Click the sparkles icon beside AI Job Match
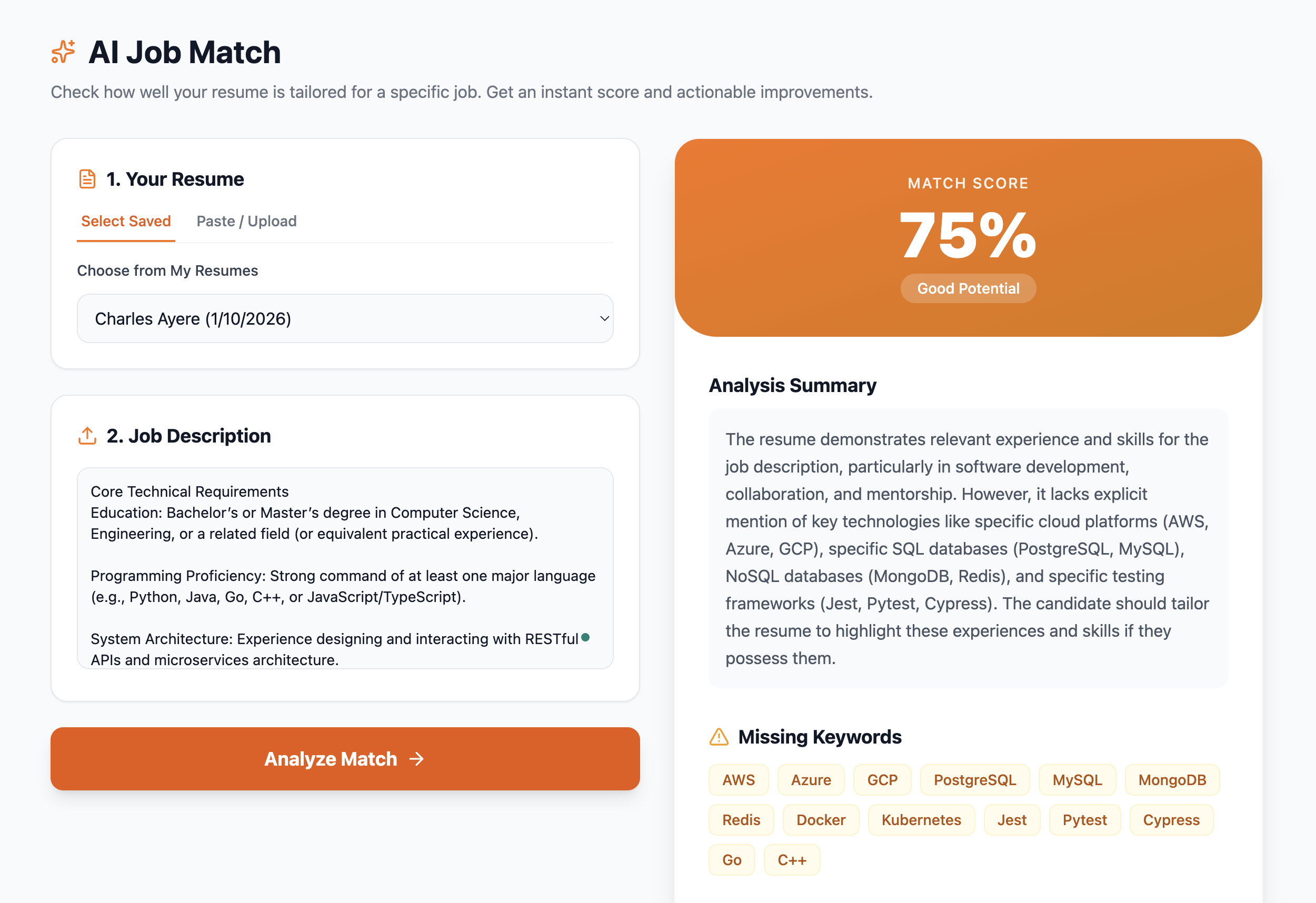Viewport: 1316px width, 903px height. click(62, 52)
